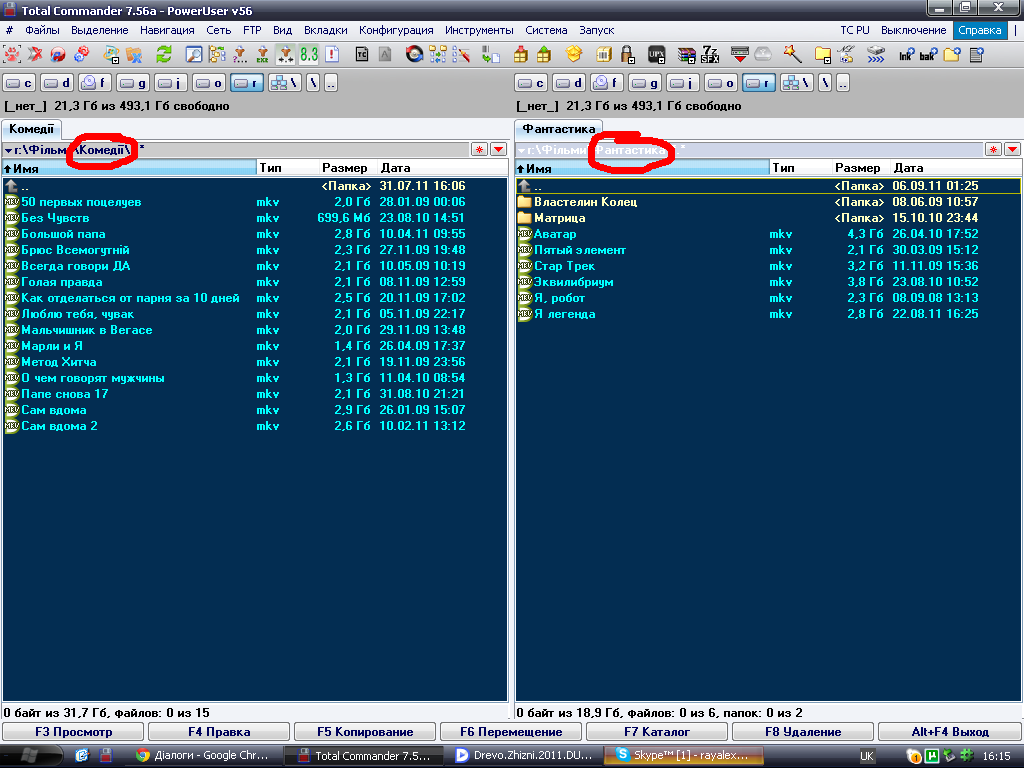
Task: Select the Комедії folder tab
Action: (x=31, y=129)
